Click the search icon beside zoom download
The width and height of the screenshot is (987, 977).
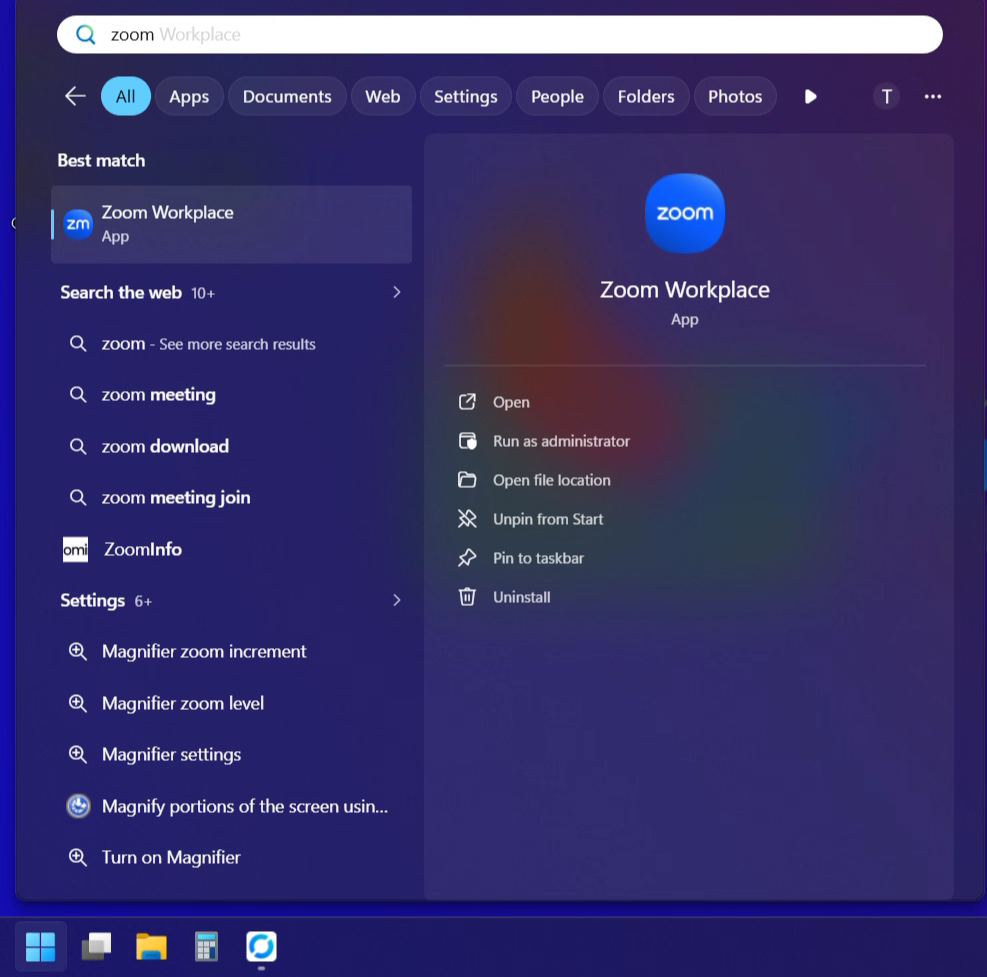point(78,446)
